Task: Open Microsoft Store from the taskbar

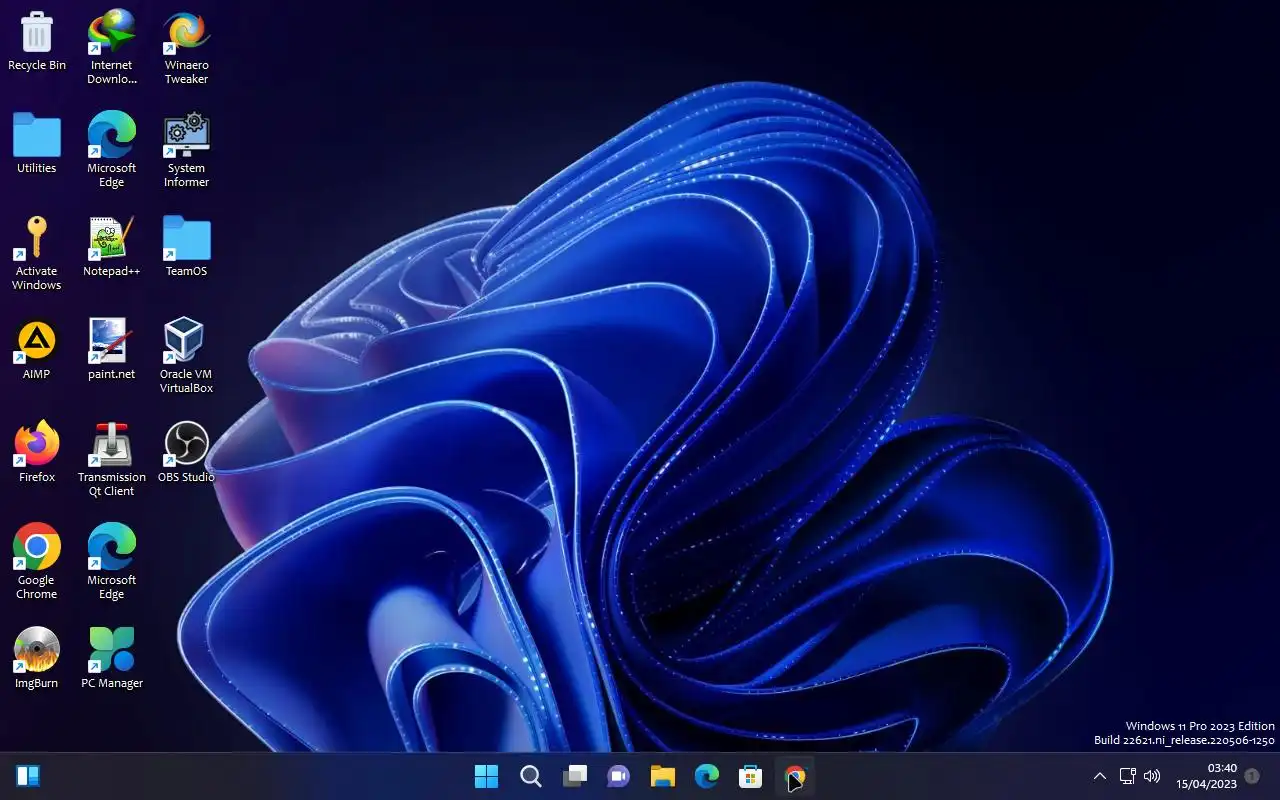Action: (x=751, y=776)
